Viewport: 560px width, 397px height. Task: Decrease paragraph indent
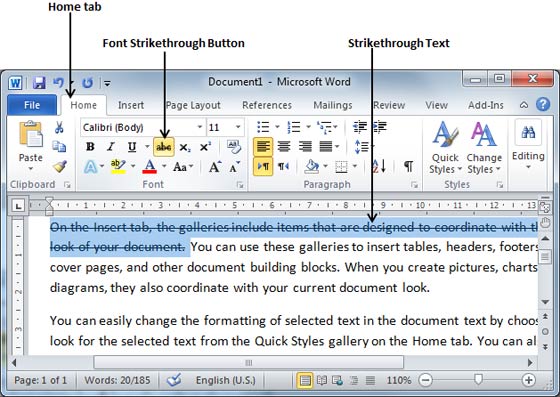pos(360,127)
